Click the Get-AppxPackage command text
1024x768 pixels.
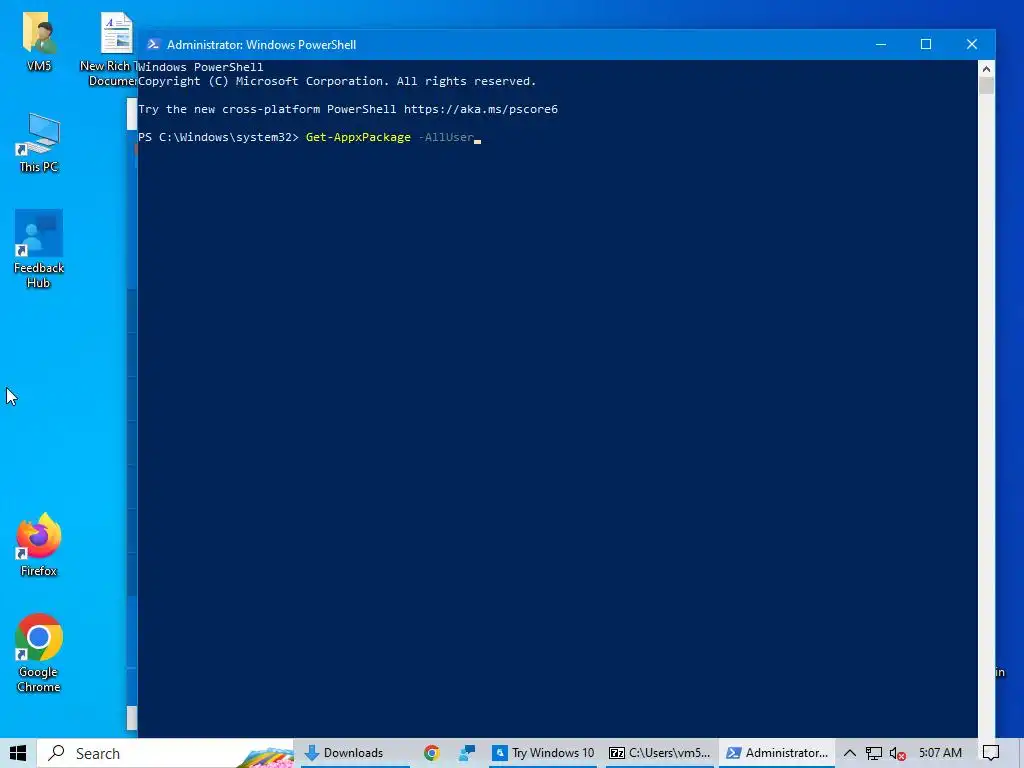click(358, 137)
